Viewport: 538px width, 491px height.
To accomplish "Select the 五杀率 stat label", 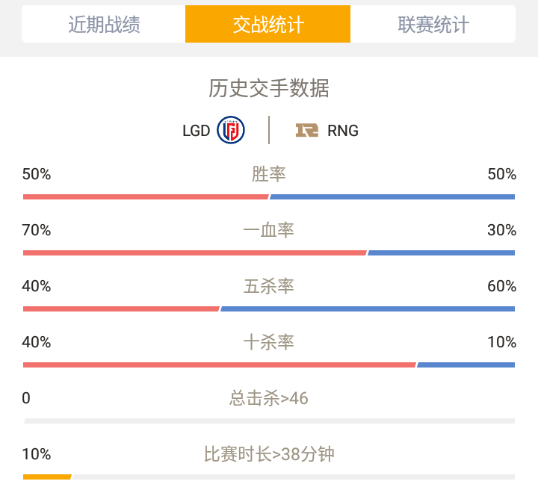I will coord(269,286).
